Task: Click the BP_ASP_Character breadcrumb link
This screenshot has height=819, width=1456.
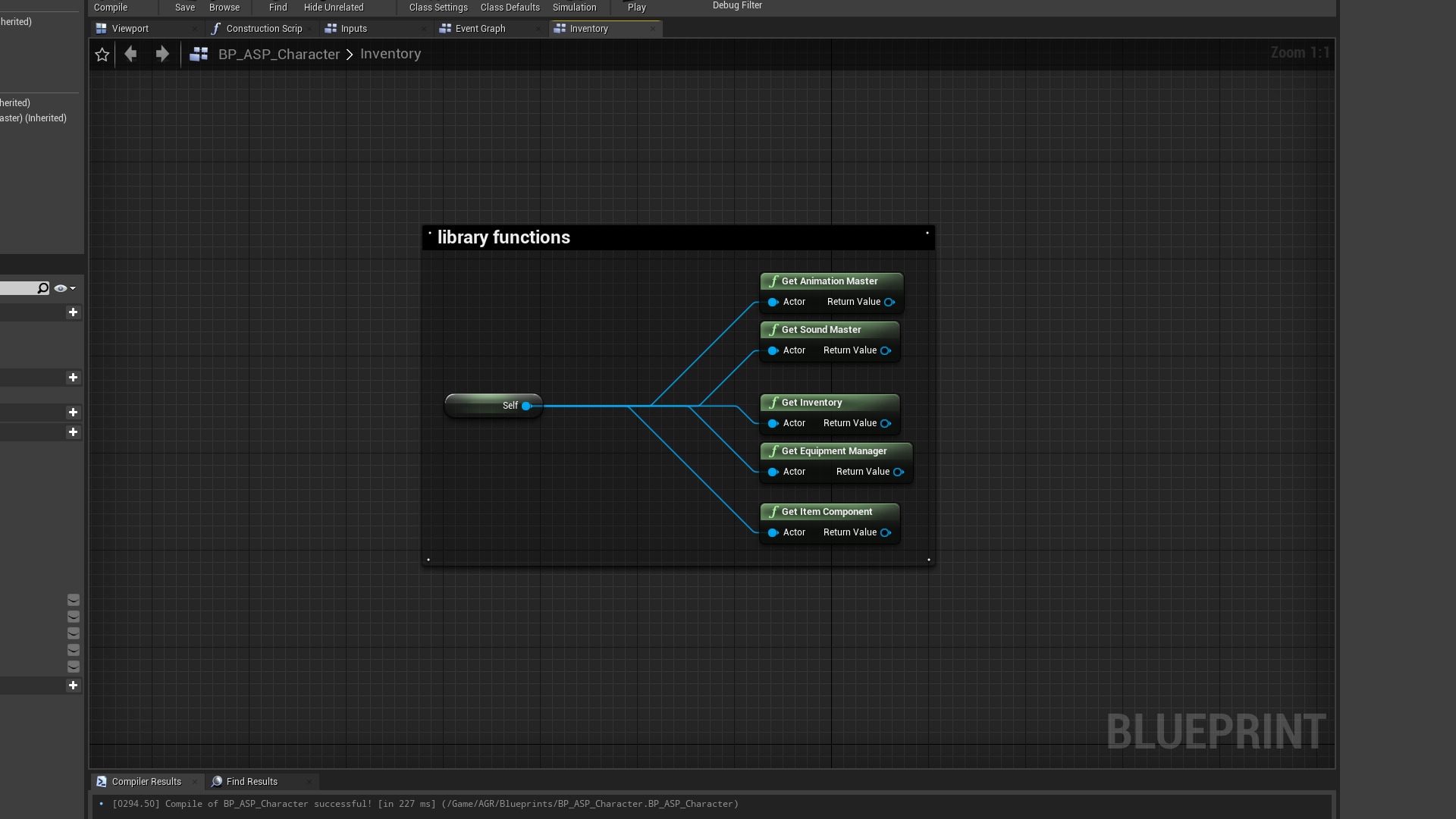Action: click(278, 55)
